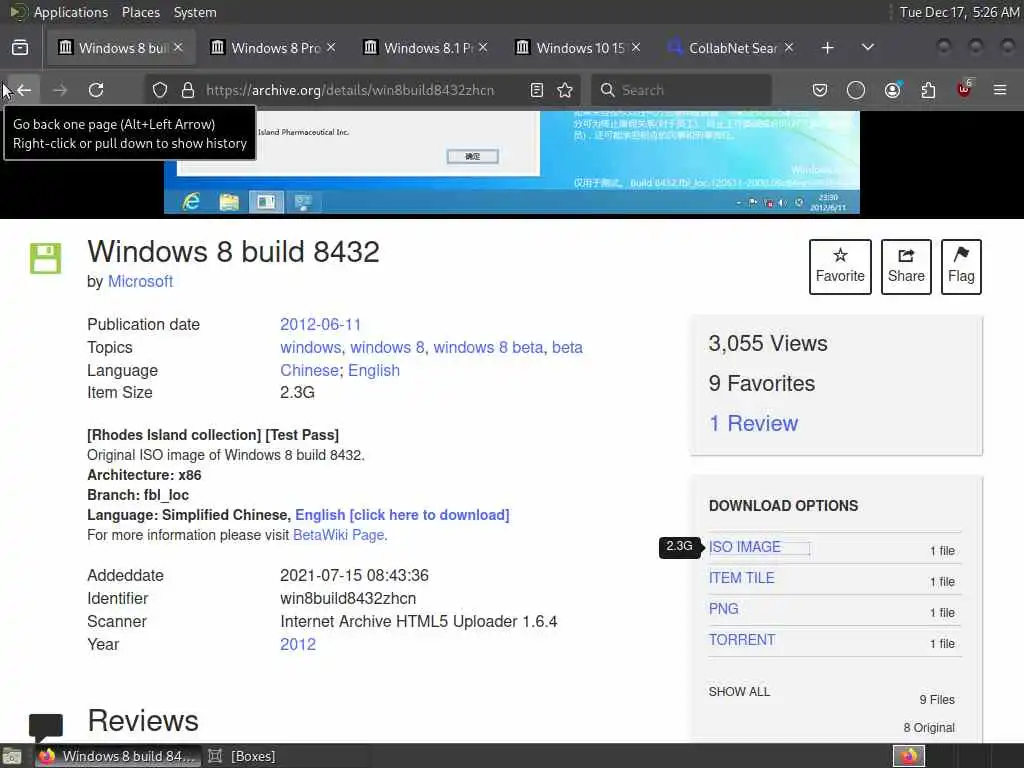Expand the list all tabs chevron

tap(868, 48)
